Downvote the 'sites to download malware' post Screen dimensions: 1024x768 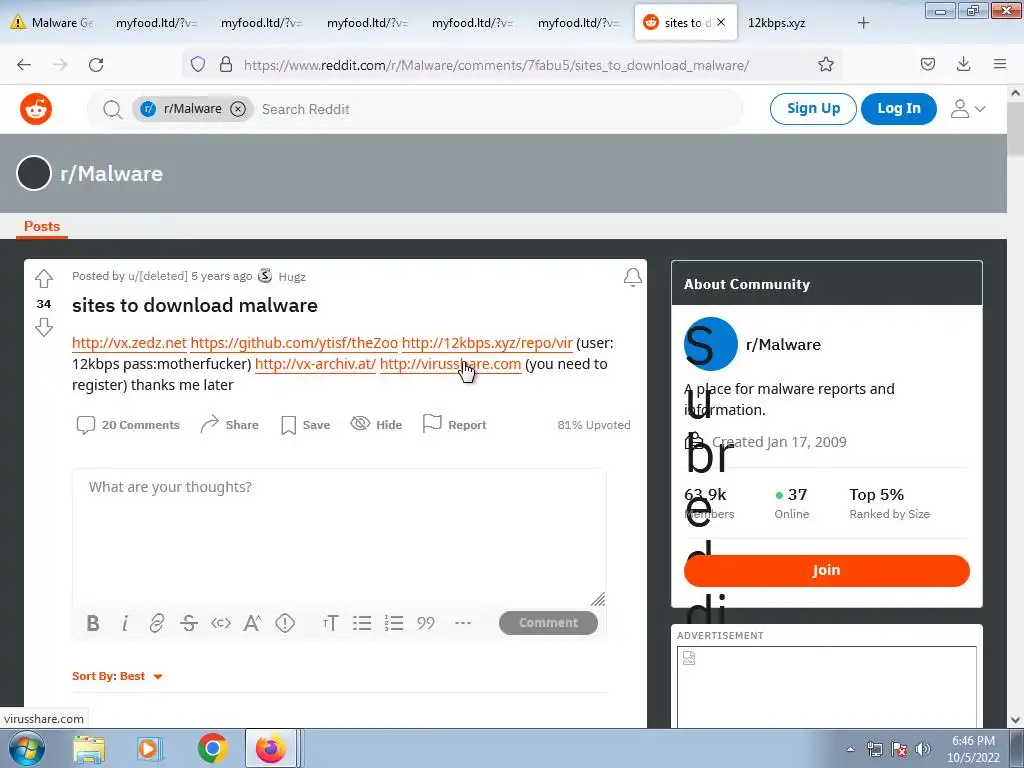click(44, 327)
